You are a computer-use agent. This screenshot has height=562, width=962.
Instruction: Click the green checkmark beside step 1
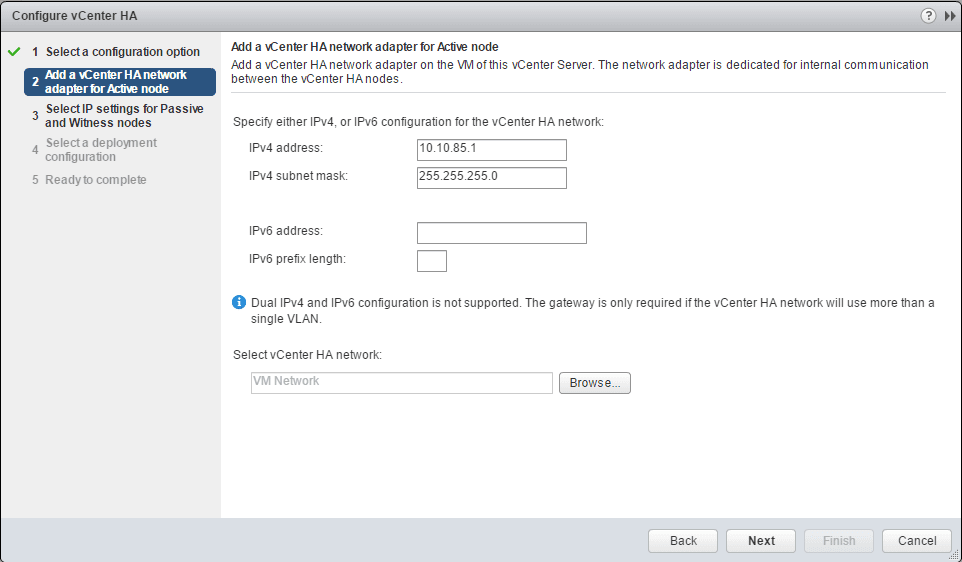click(14, 51)
